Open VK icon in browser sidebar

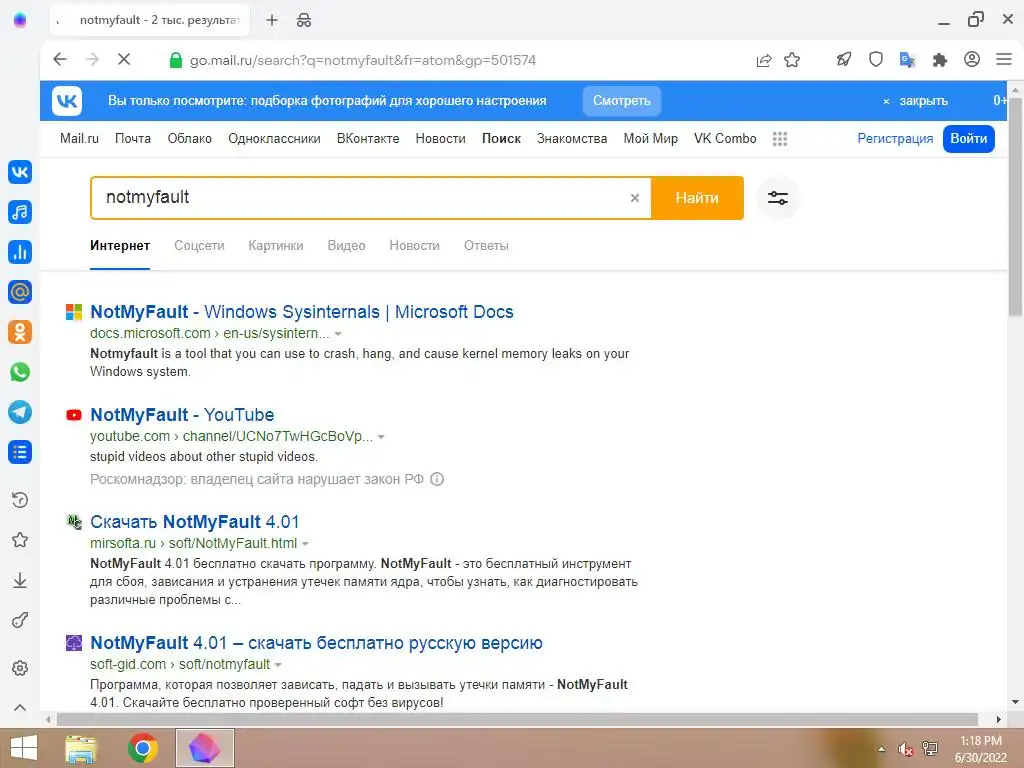coord(20,172)
